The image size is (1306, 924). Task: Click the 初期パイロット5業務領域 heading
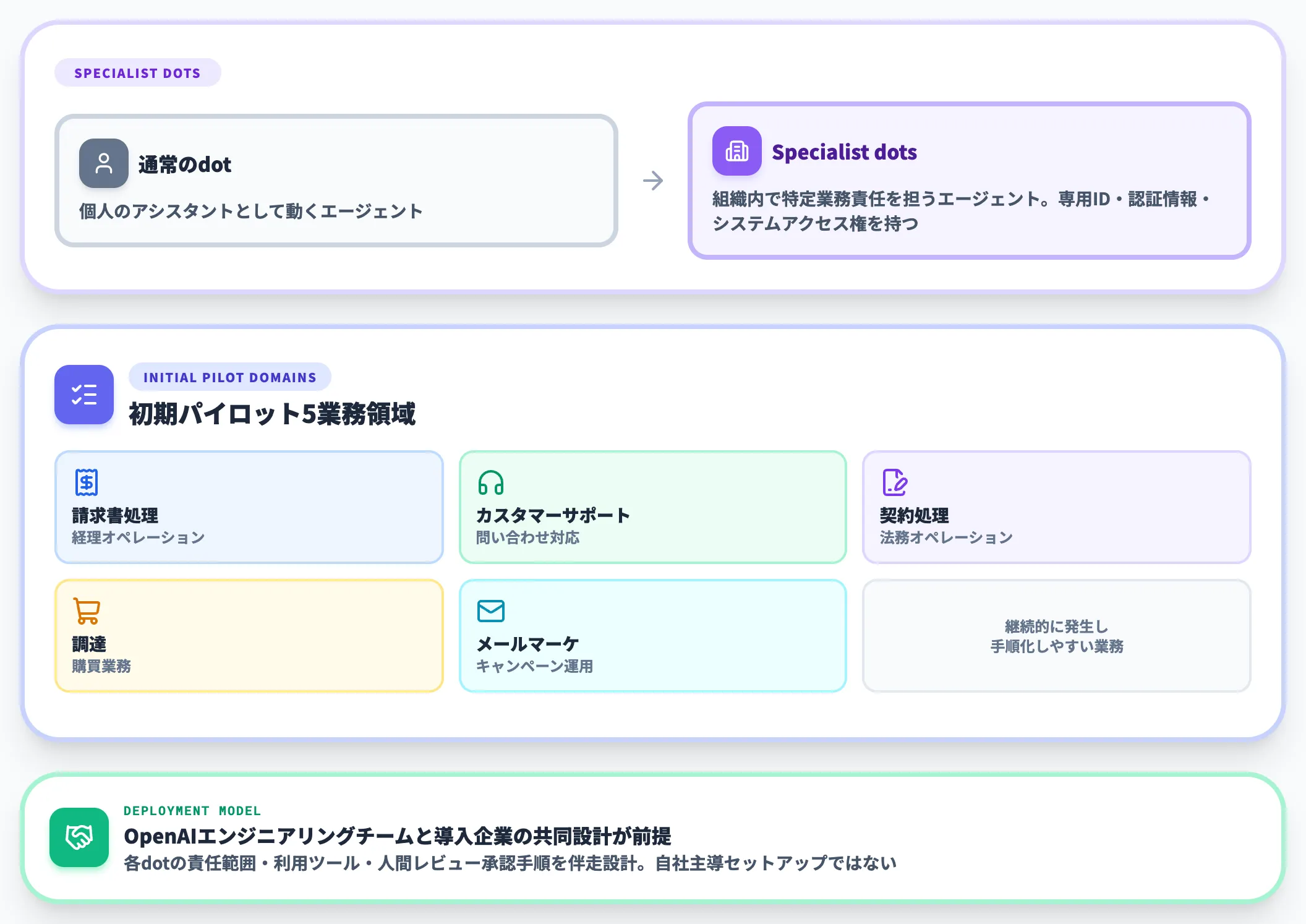tap(272, 414)
